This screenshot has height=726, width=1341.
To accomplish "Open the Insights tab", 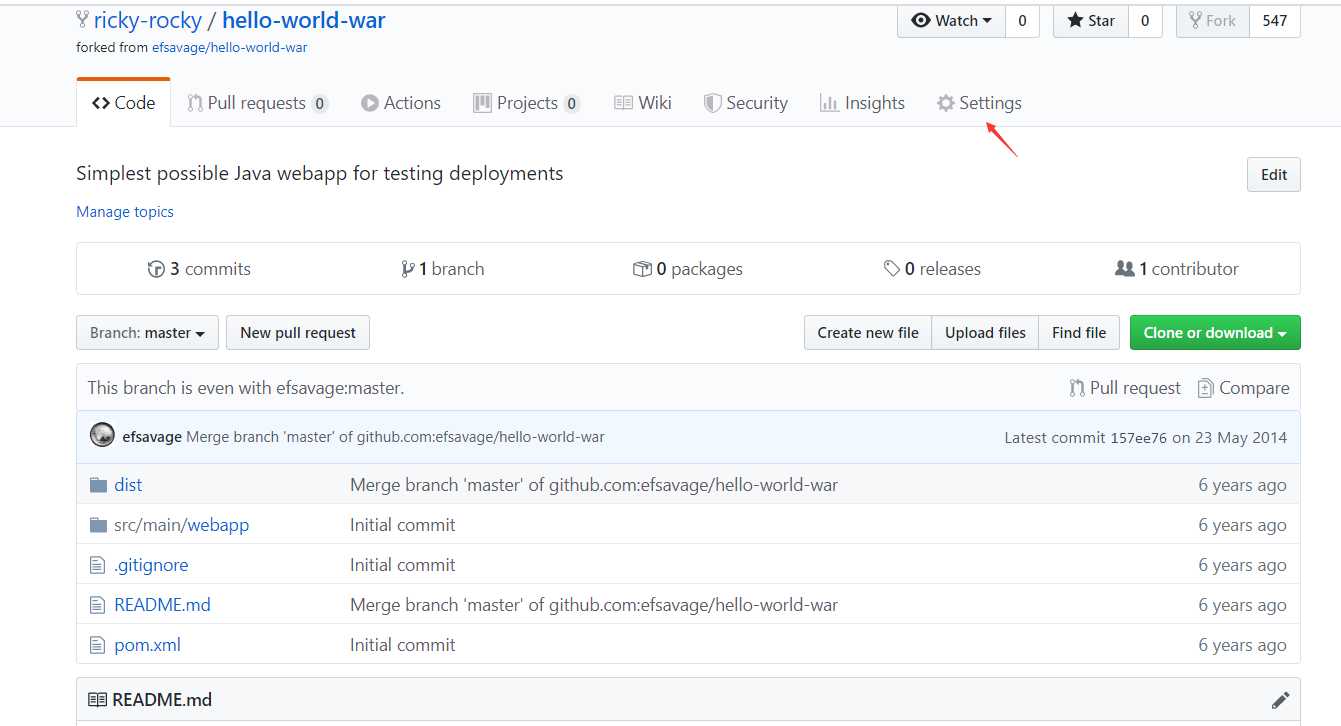I will (x=862, y=103).
